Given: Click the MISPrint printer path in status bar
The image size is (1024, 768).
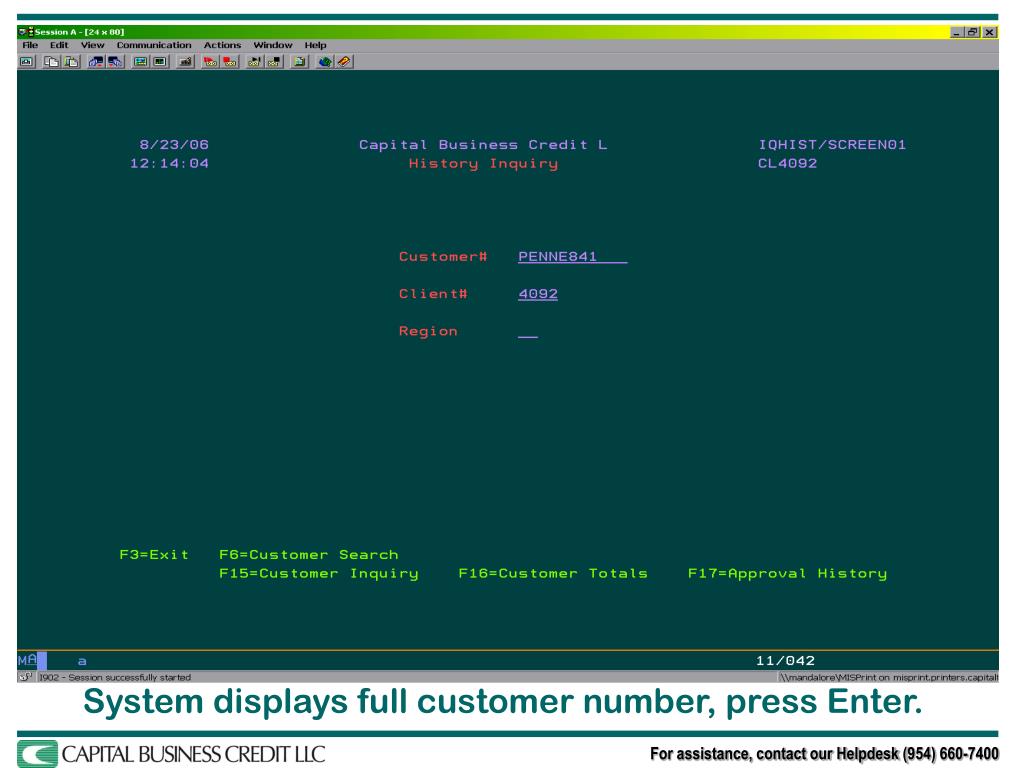Looking at the screenshot, I should point(889,677).
